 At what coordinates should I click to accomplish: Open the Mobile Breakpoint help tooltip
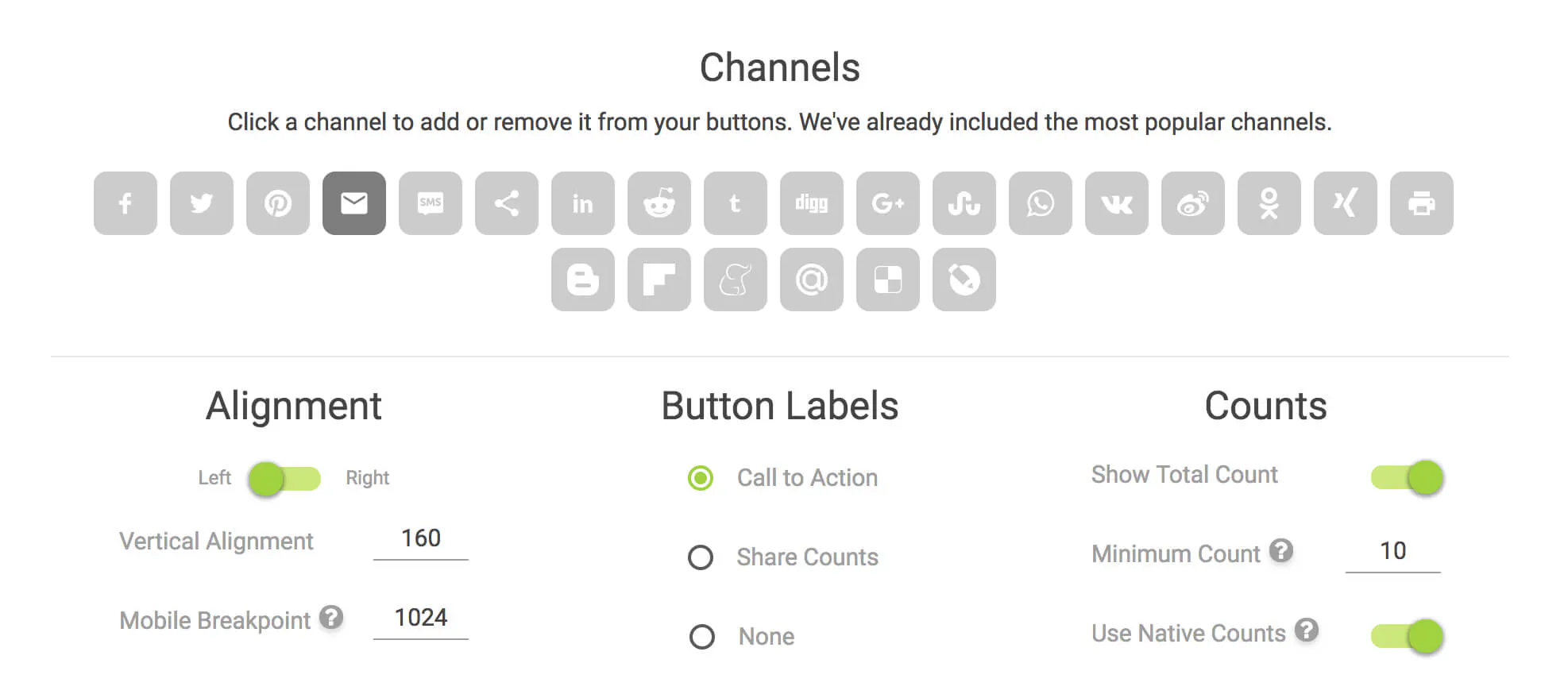(x=331, y=617)
